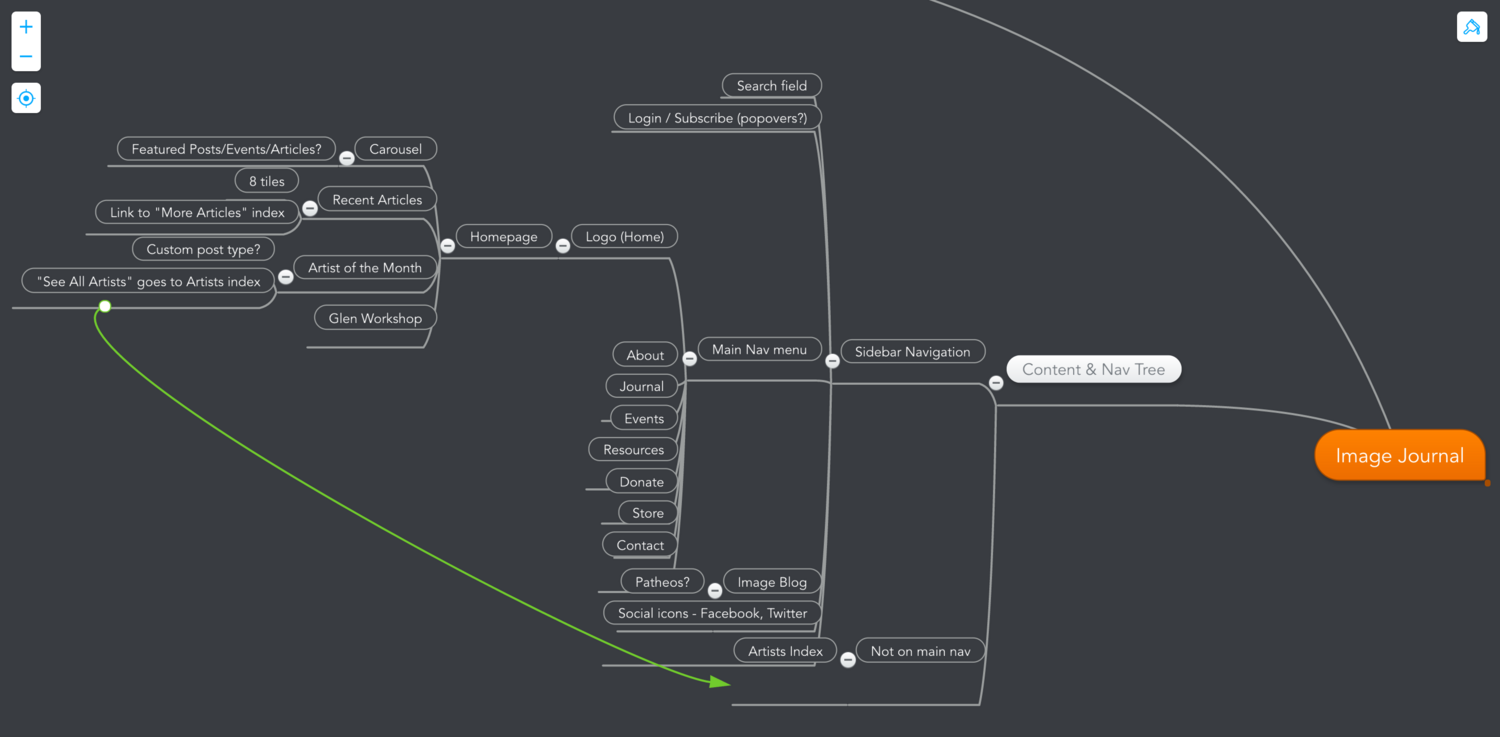The height and width of the screenshot is (737, 1500).
Task: Zoom in with the plus button
Action: click(26, 27)
